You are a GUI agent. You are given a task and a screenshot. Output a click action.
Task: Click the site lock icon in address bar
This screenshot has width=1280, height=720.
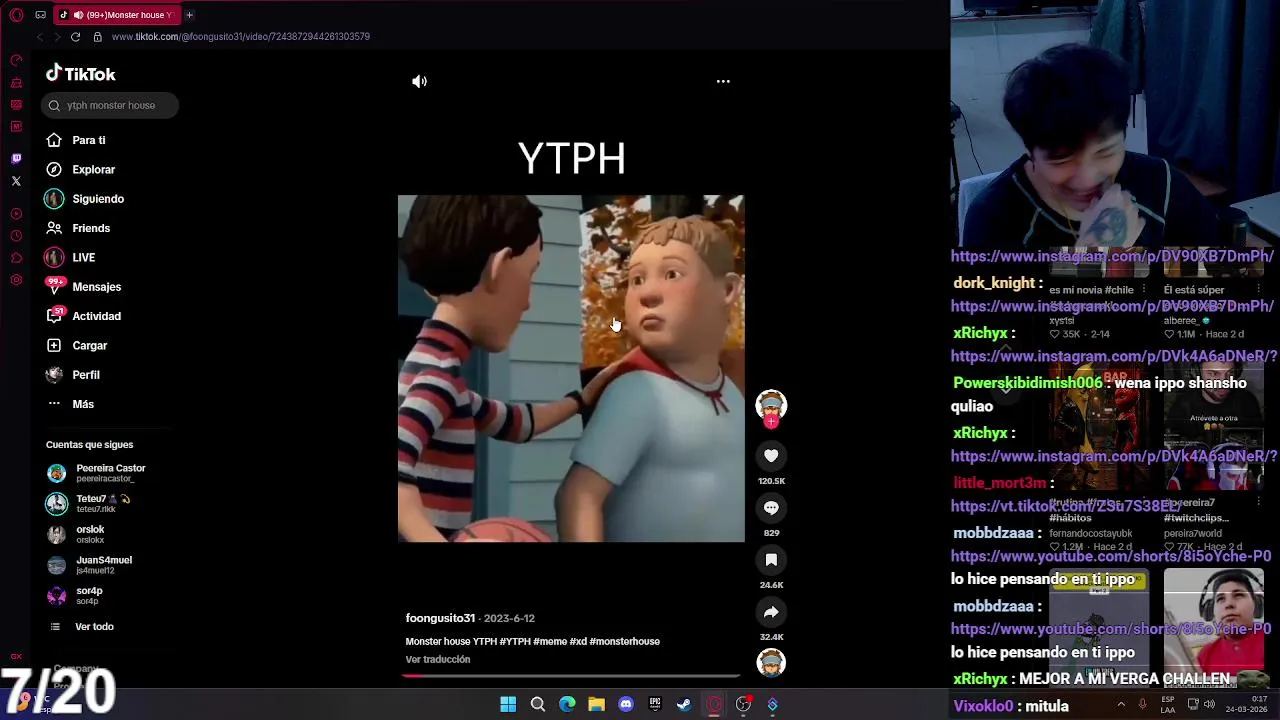tap(97, 37)
